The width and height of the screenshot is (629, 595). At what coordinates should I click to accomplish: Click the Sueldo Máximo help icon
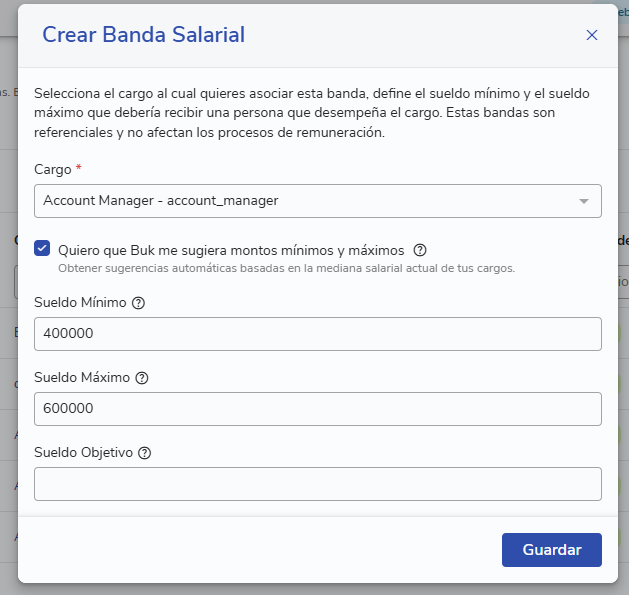coord(142,378)
